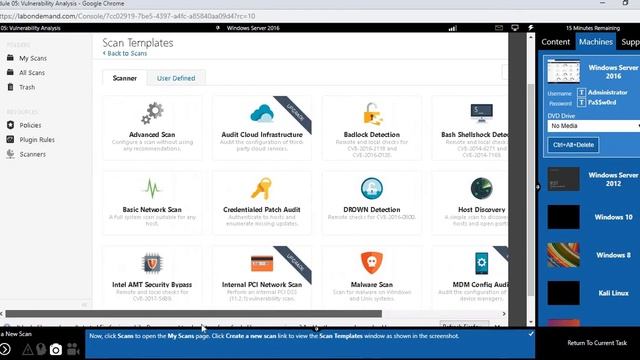Click the All Scans folder icon
Image resolution: width=640 pixels, height=360 pixels.
click(x=10, y=72)
